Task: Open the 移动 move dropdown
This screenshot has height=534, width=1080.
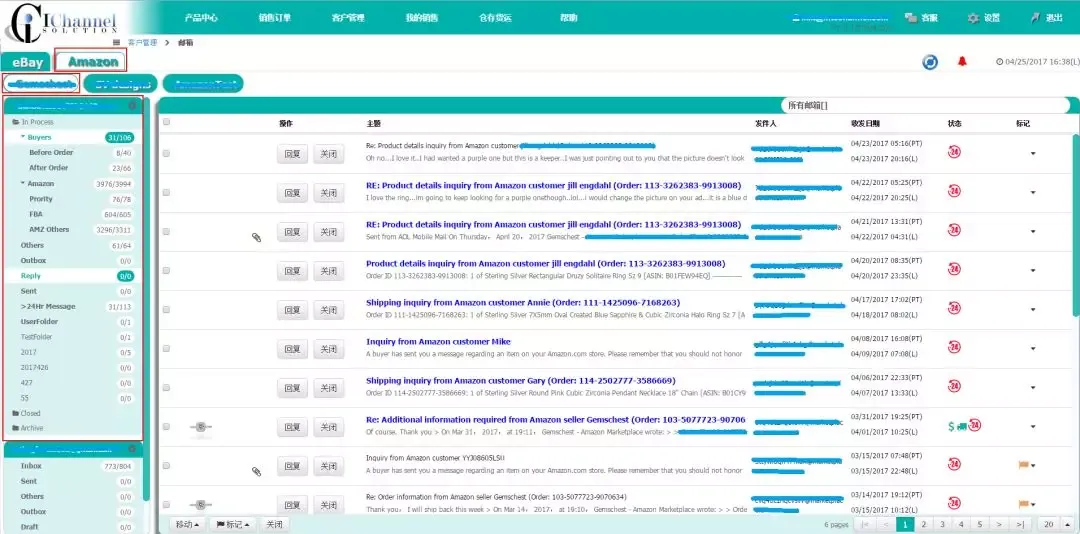Action: [x=187, y=524]
